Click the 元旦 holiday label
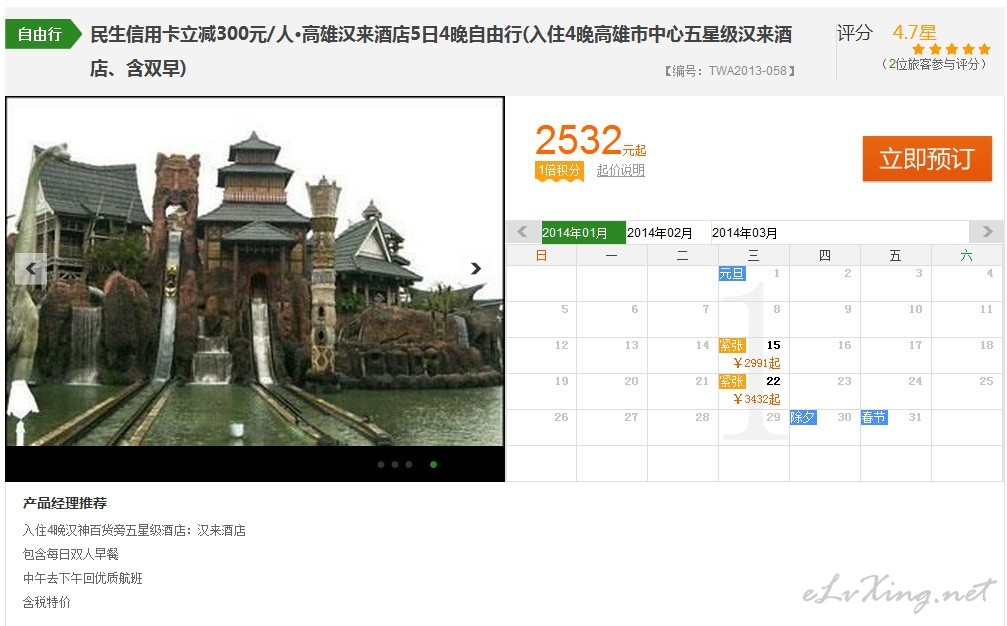Image resolution: width=1007 pixels, height=626 pixels. [731, 274]
